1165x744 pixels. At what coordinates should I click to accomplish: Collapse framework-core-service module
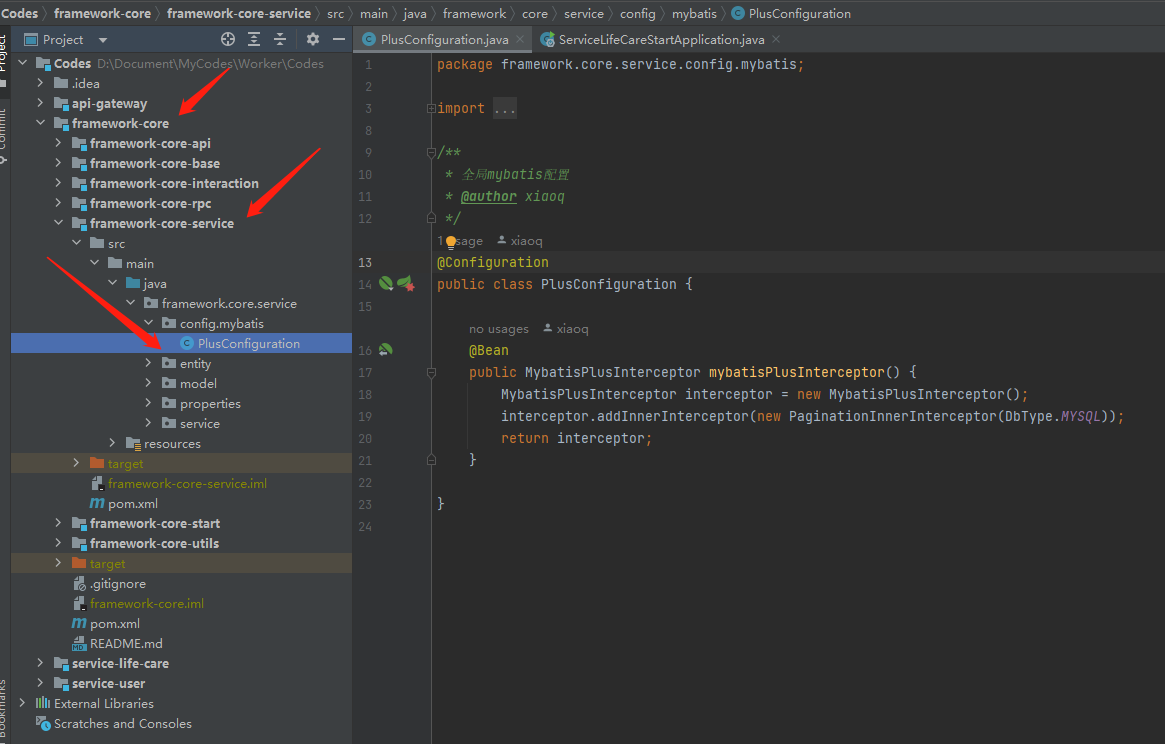point(59,223)
